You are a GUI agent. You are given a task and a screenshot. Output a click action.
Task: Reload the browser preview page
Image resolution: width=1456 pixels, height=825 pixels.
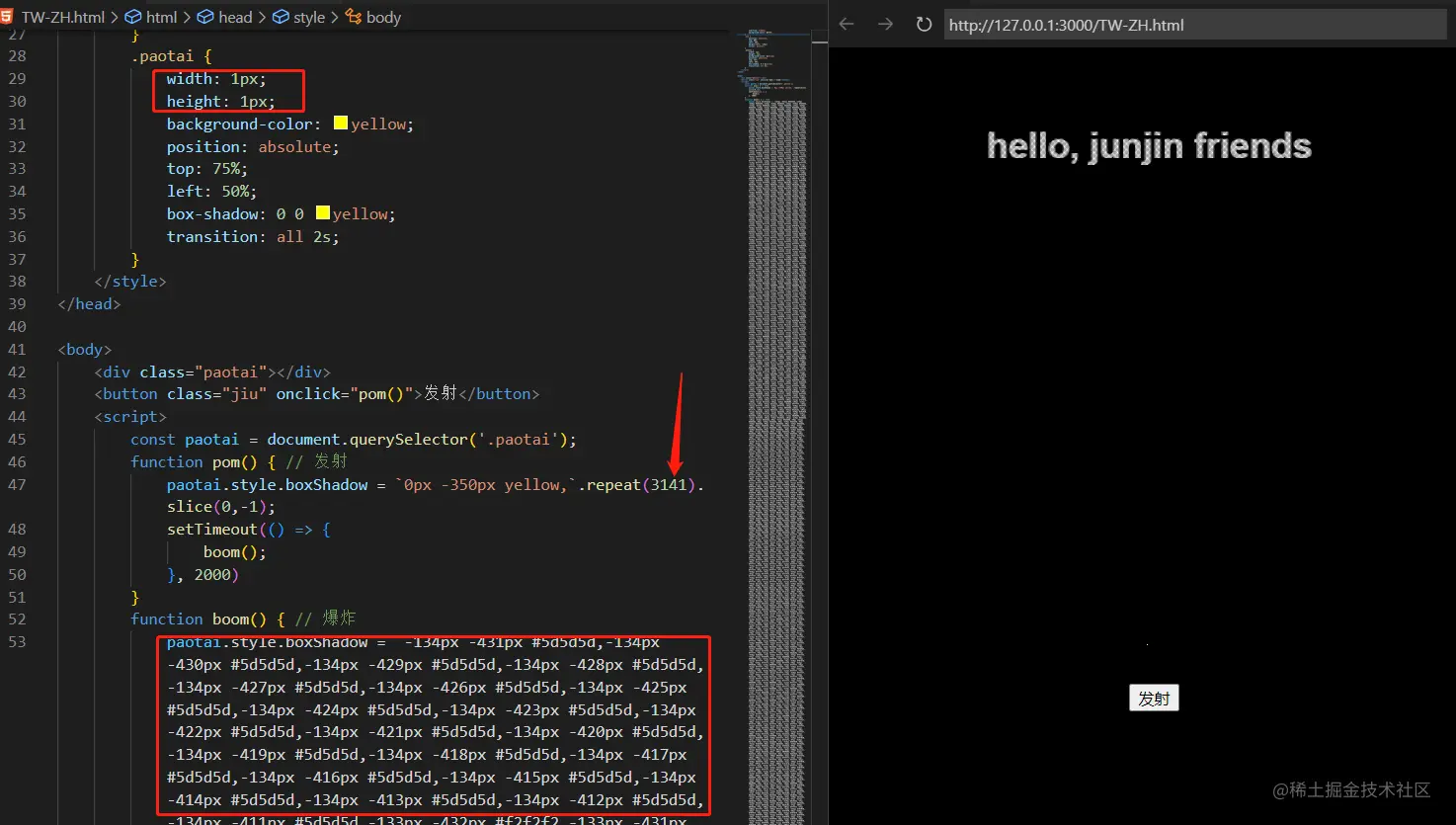924,25
